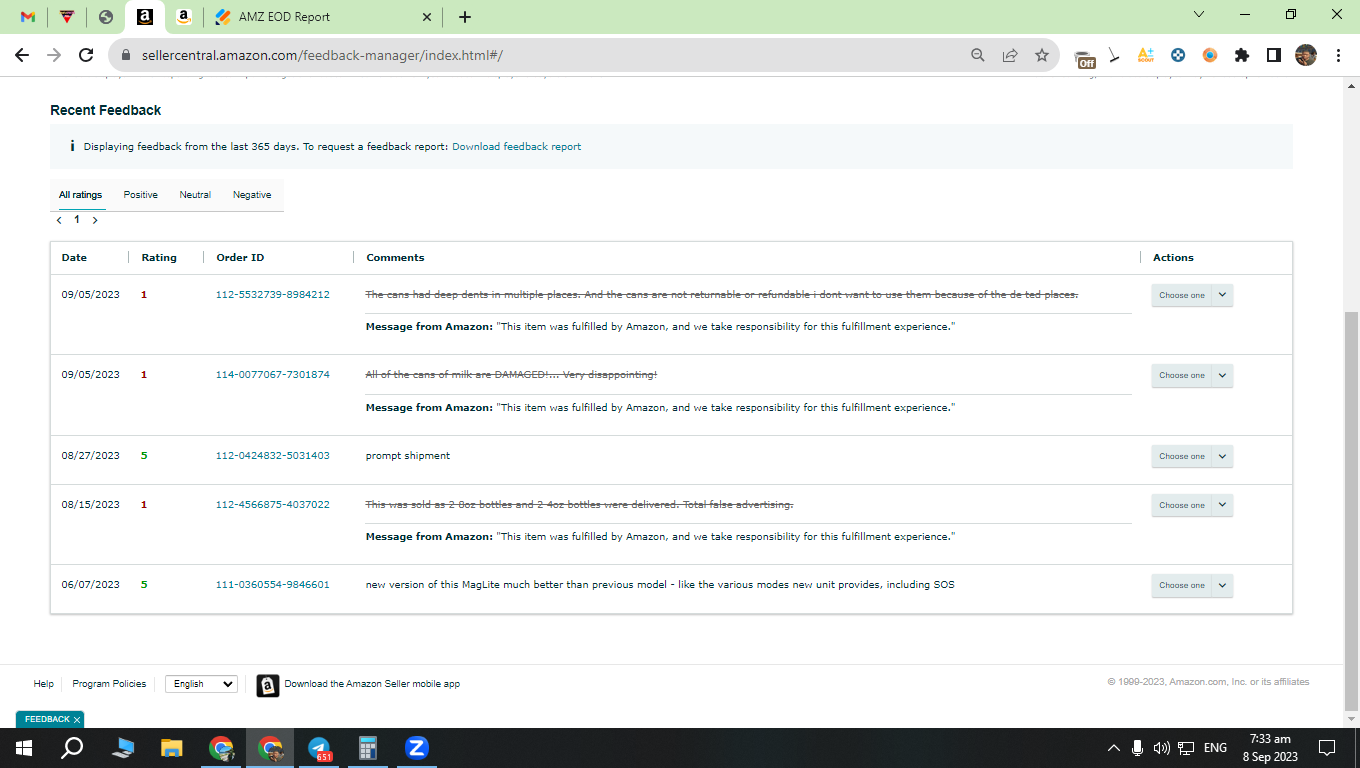Viewport: 1360px width, 768px height.
Task: Click the Date column header
Action: click(x=74, y=257)
